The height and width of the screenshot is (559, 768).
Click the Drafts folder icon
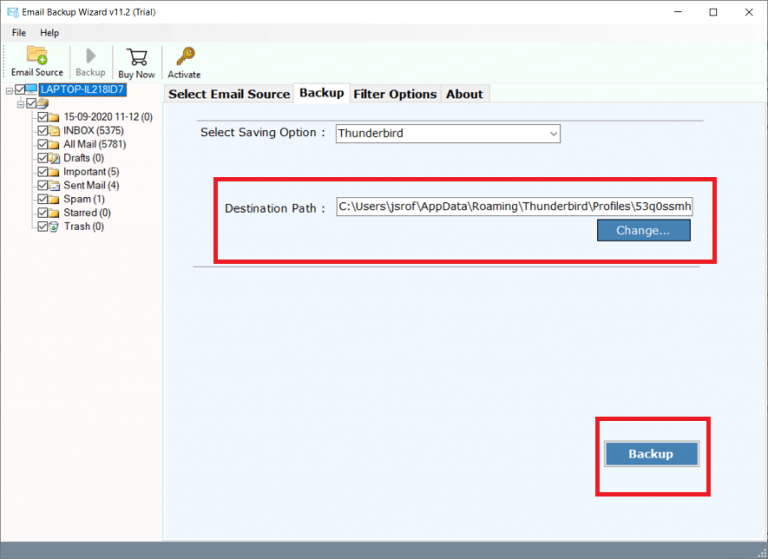pos(54,158)
